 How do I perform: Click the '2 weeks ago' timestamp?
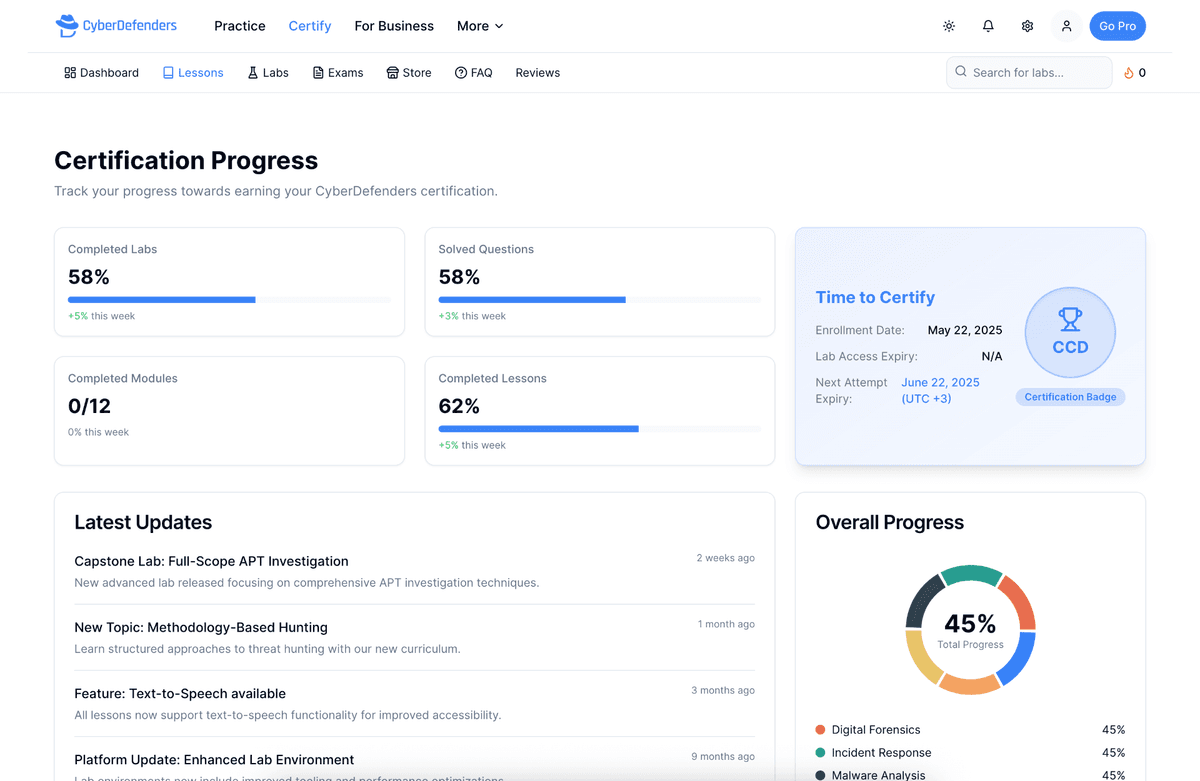point(726,558)
